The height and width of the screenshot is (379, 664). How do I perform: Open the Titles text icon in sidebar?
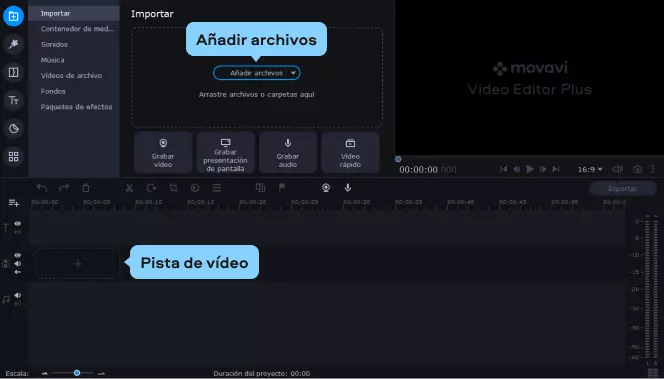tap(14, 100)
